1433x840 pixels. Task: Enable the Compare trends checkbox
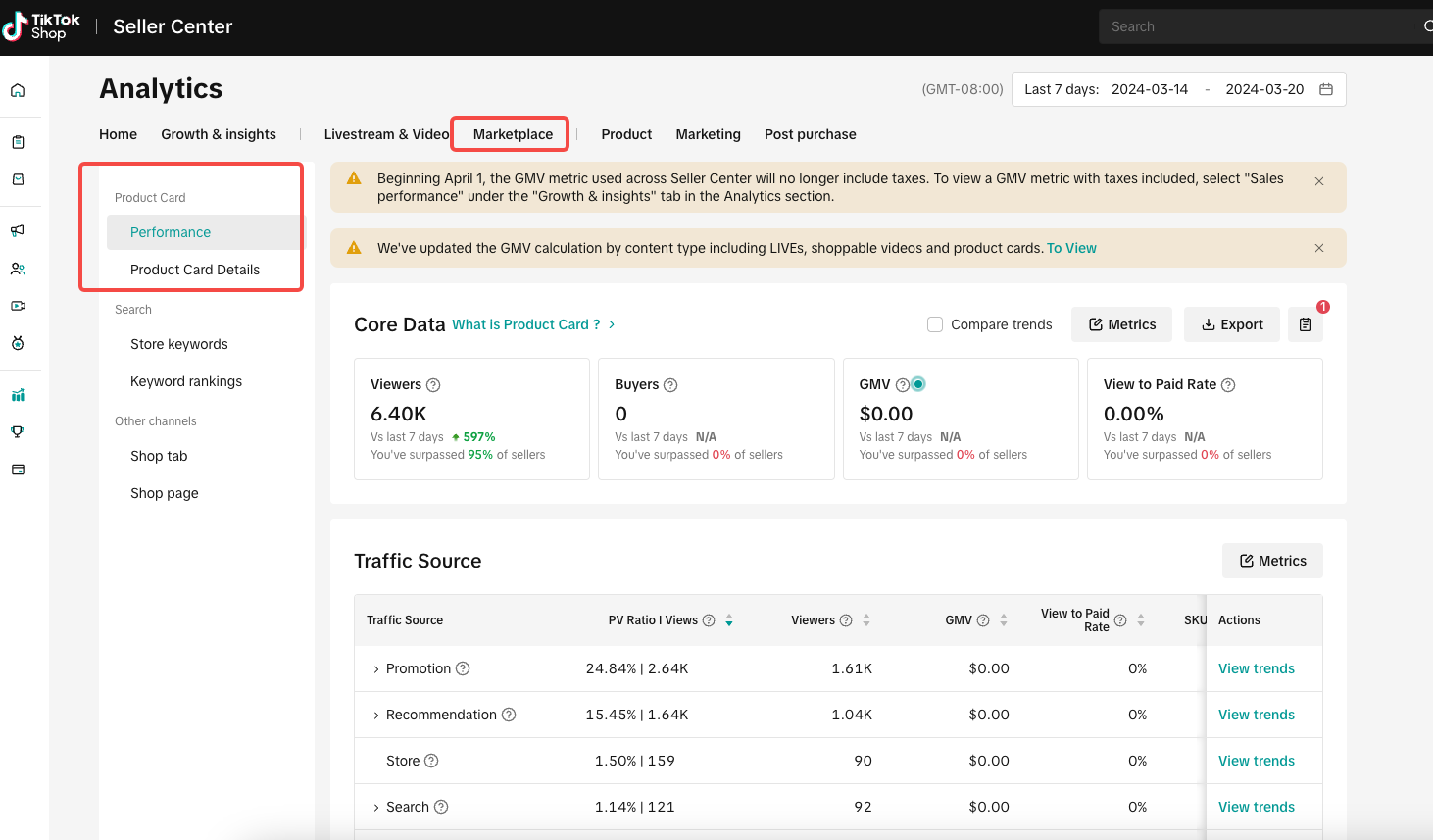pos(935,324)
